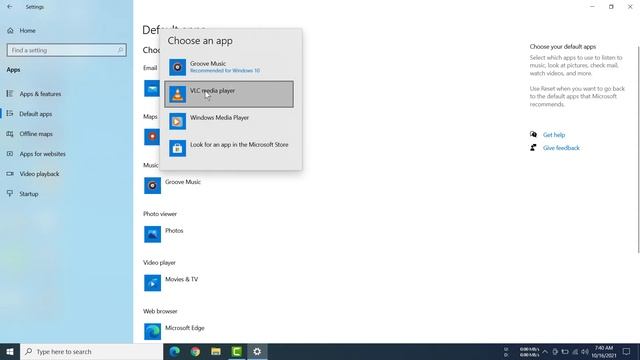Click the Get help chat icon

pos(533,134)
